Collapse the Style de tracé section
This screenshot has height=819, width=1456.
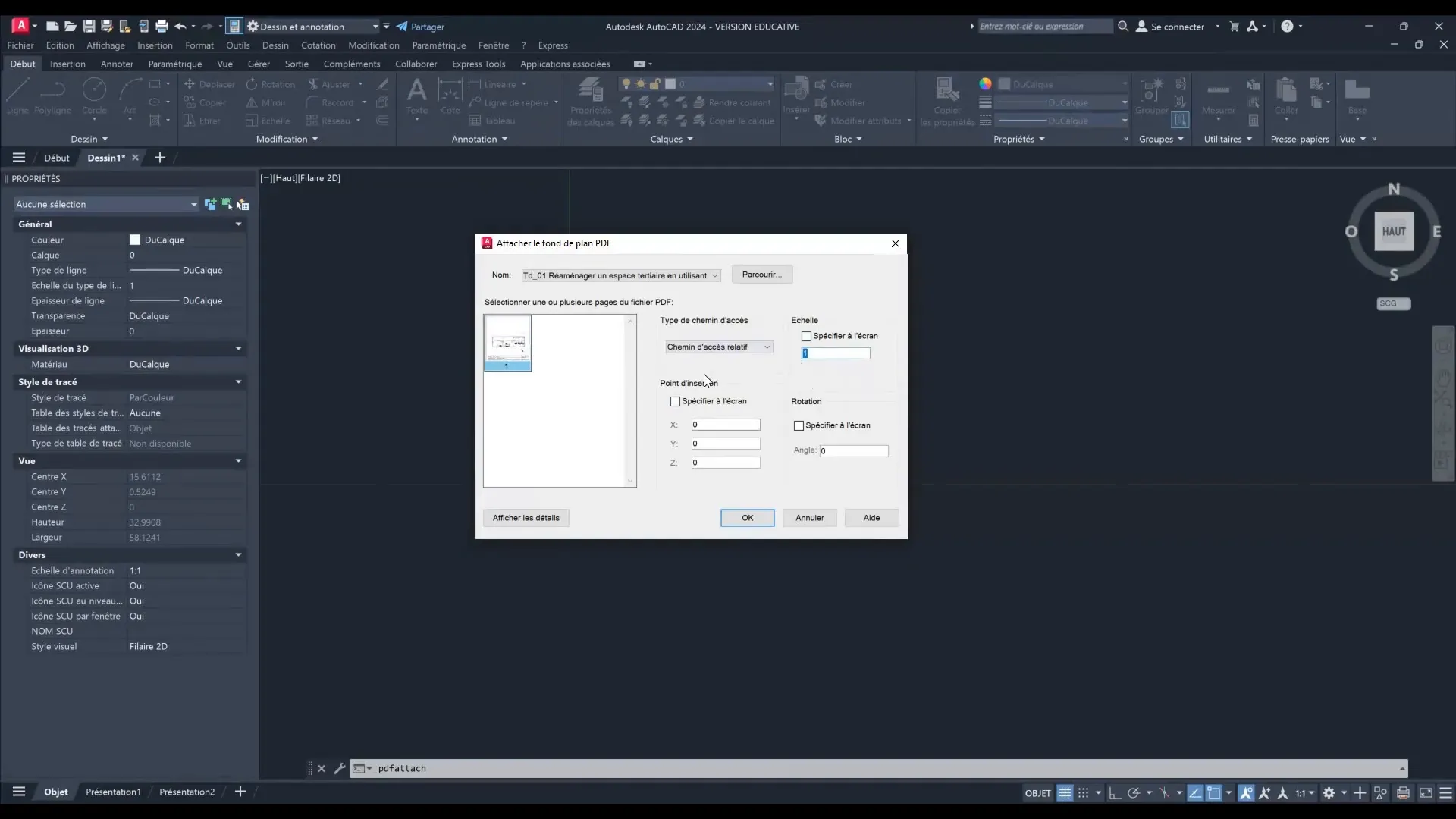point(238,382)
